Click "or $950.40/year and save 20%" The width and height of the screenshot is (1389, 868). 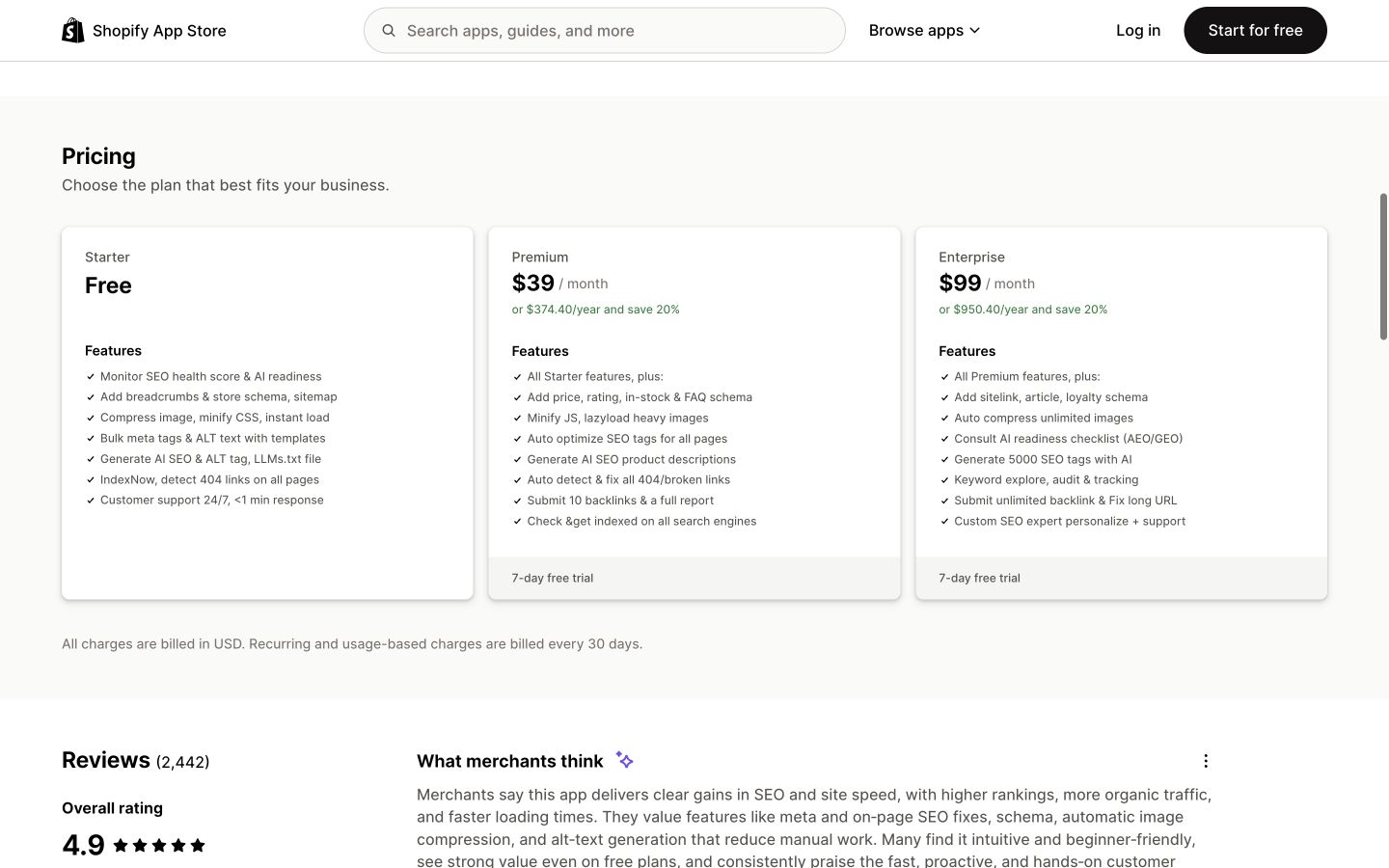pyautogui.click(x=1022, y=310)
